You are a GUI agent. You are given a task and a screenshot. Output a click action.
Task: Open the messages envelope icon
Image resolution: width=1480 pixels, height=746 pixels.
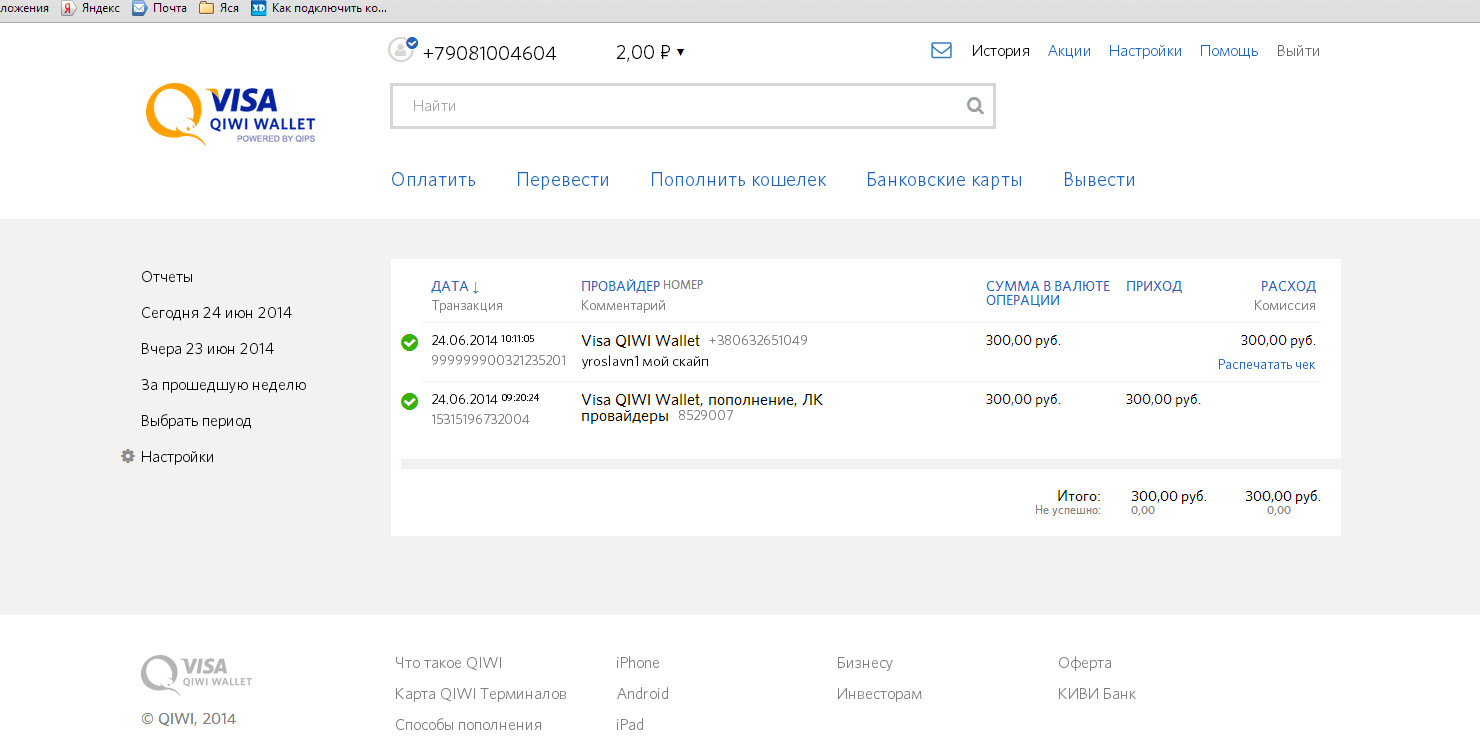tap(941, 50)
